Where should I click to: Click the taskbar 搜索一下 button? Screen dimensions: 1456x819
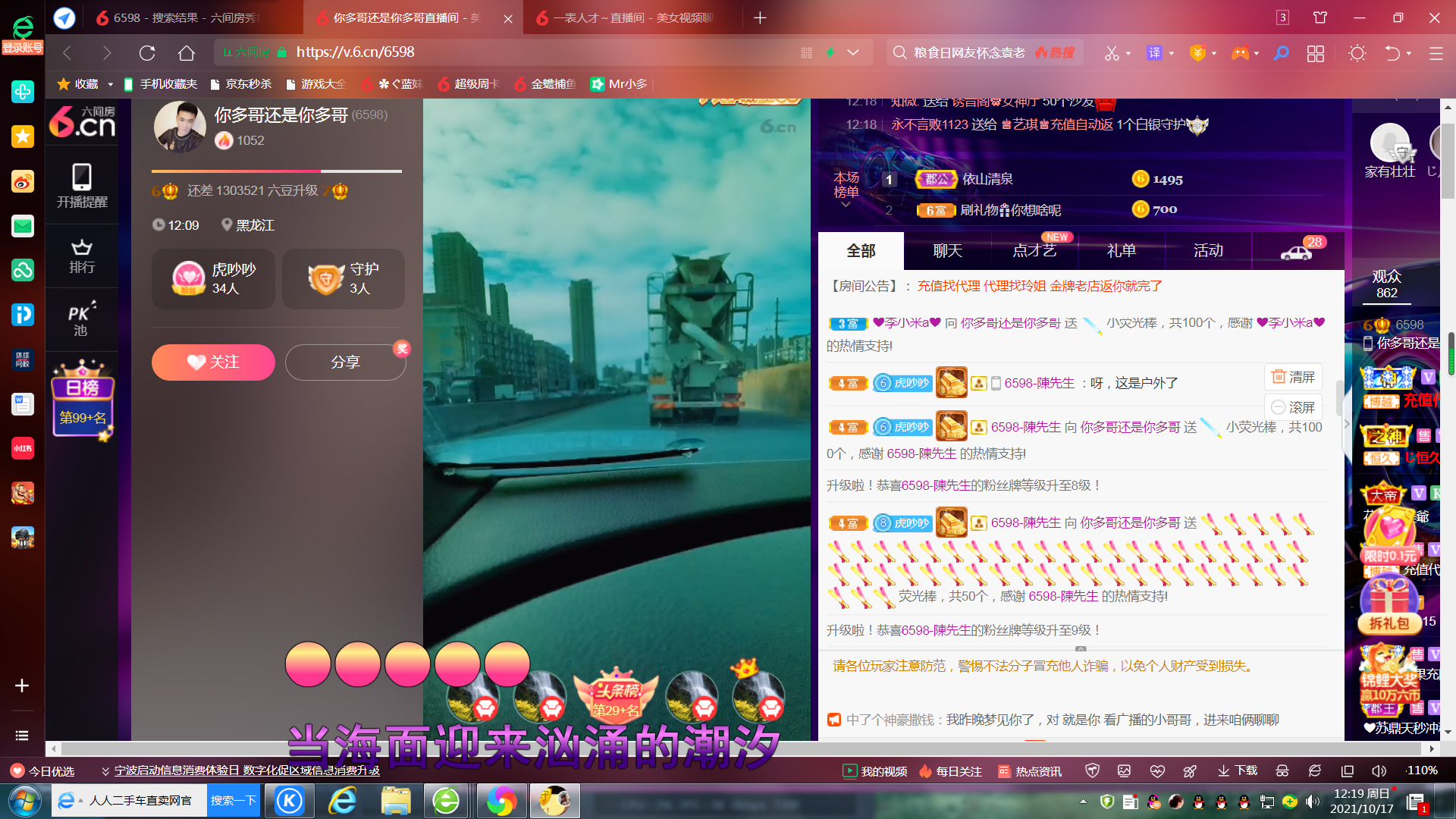pos(233,801)
